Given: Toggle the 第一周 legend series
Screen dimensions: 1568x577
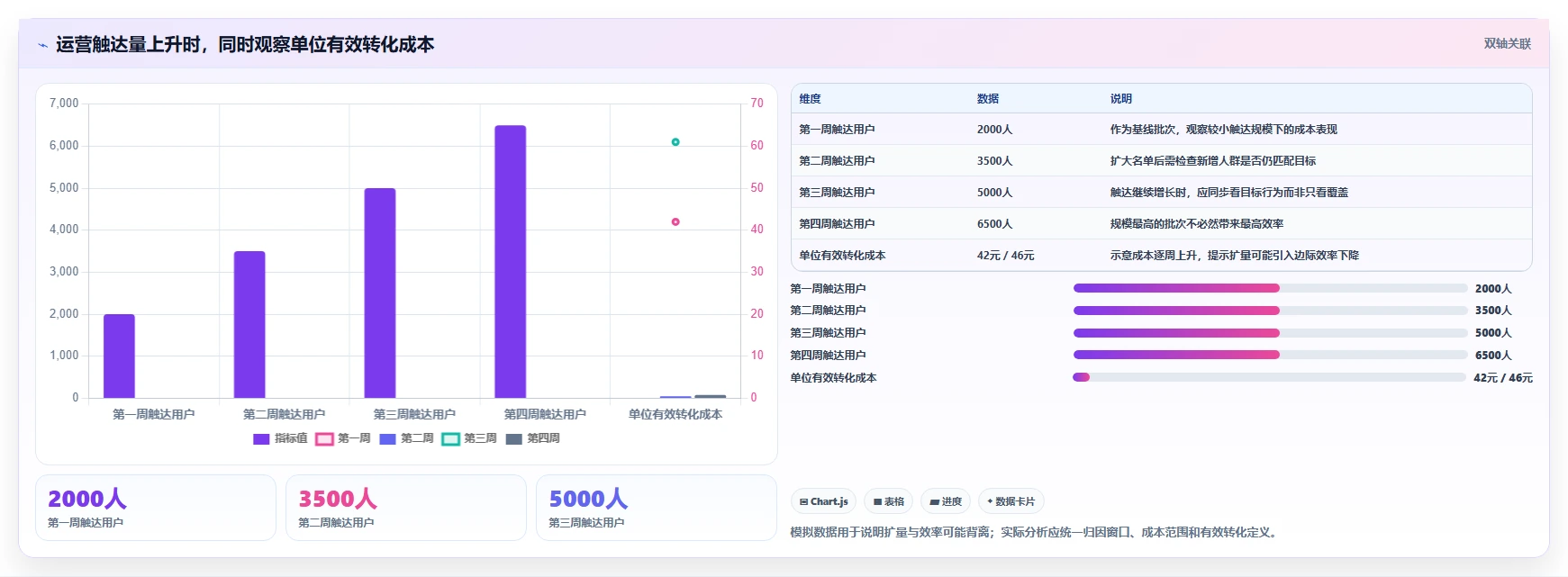Looking at the screenshot, I should click(343, 438).
